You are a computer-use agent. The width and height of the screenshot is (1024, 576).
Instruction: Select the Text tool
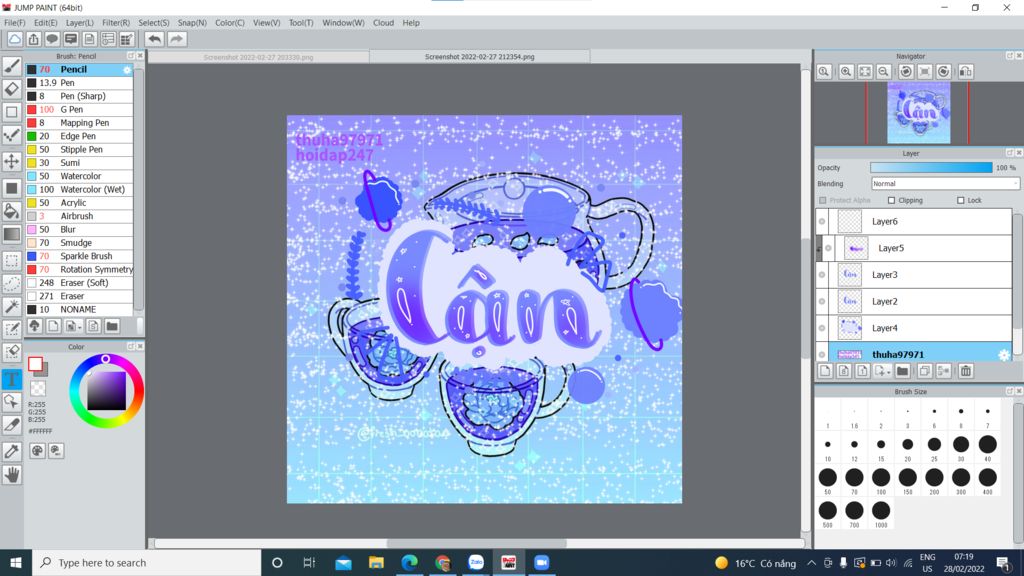(12, 379)
